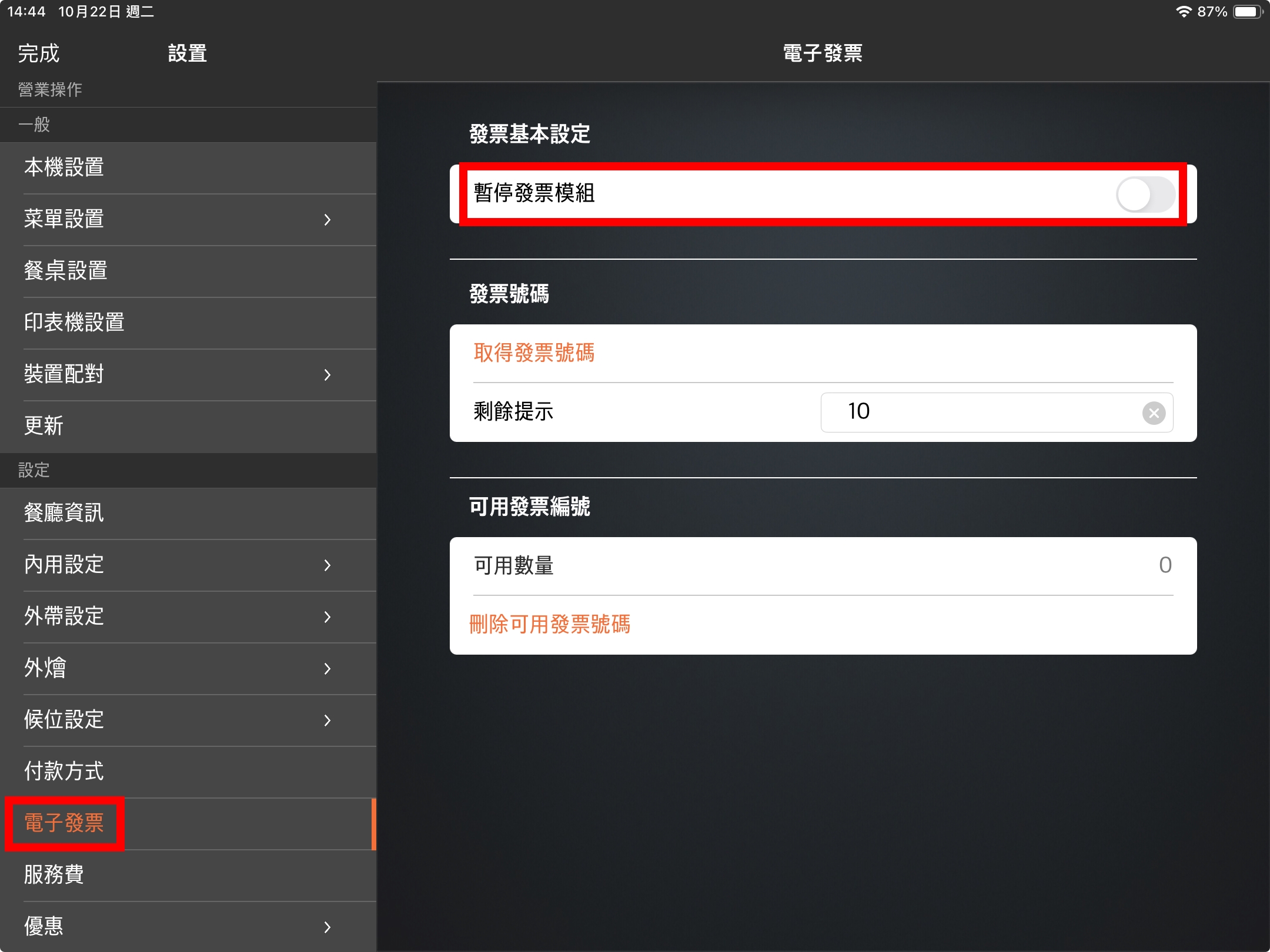The height and width of the screenshot is (952, 1270).
Task: Open 菜單設置 menu item
Action: [188, 220]
